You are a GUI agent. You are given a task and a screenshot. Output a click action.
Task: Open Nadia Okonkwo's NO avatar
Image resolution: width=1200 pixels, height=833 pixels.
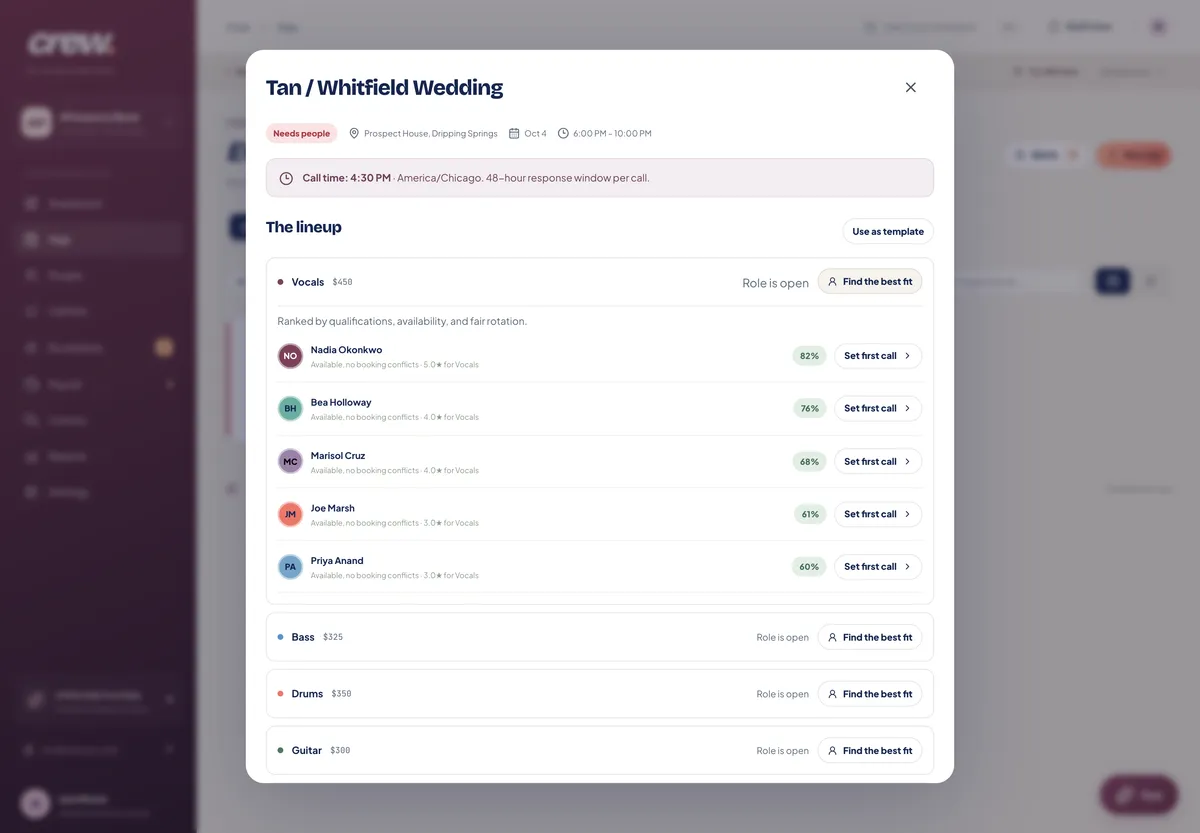pos(290,356)
